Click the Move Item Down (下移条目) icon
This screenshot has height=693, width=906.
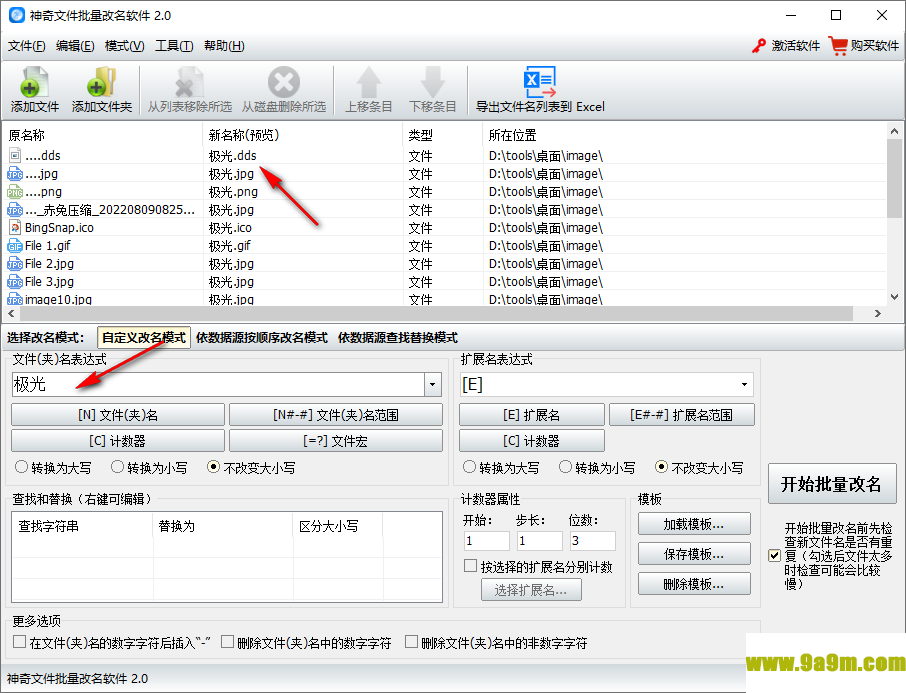pyautogui.click(x=433, y=82)
